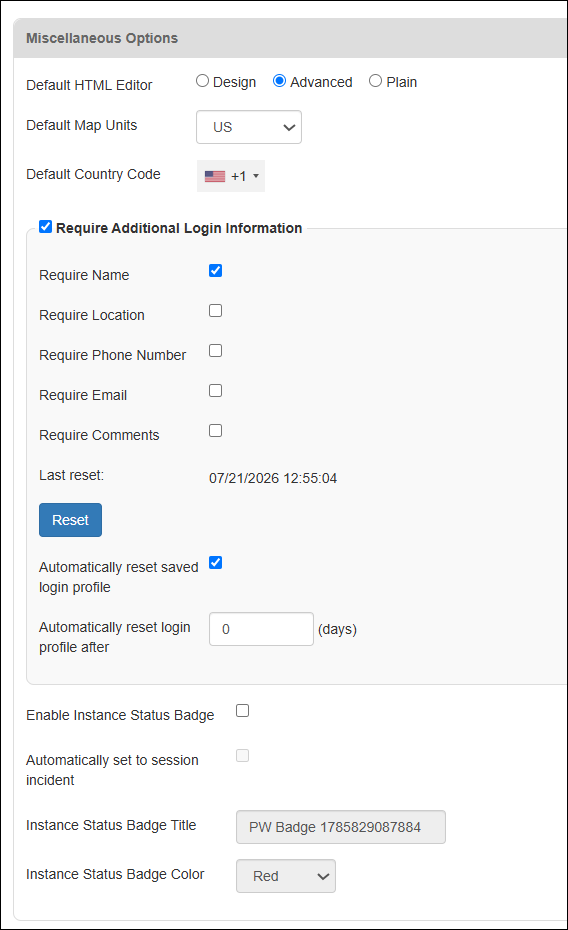Click the Automatically set to session incident checkbox

click(x=242, y=756)
